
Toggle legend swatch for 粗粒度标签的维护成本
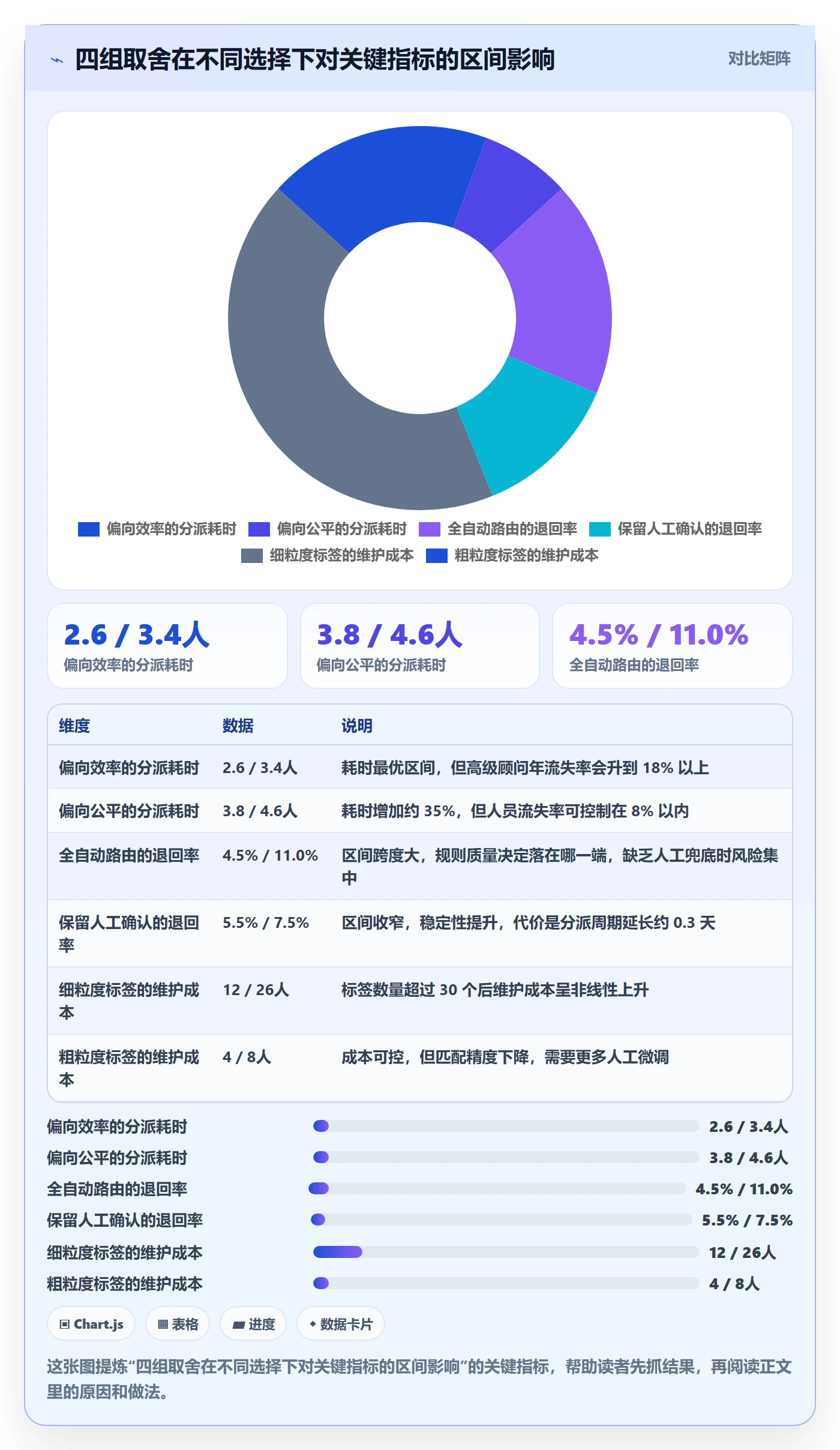pos(436,556)
